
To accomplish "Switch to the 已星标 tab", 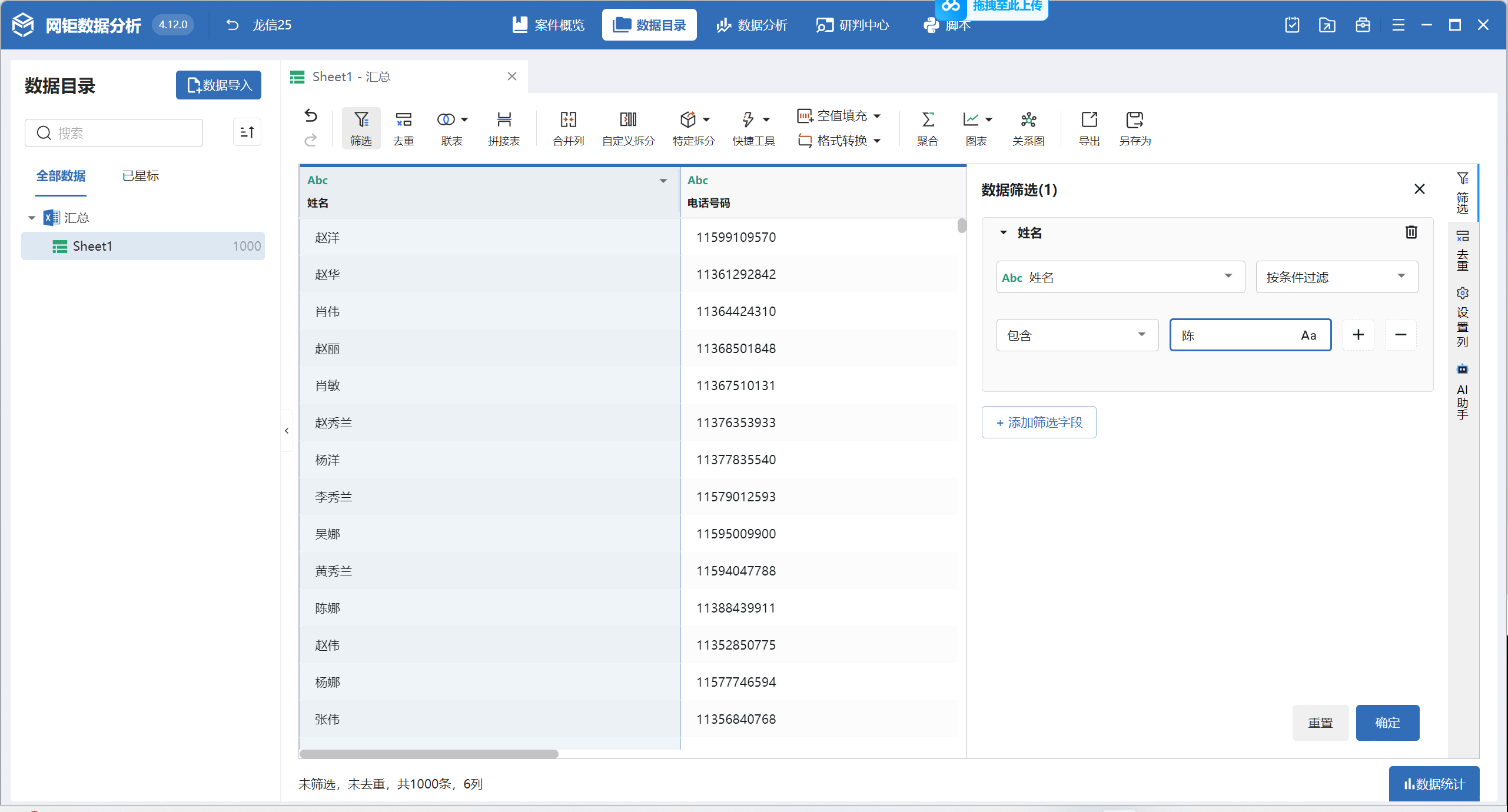I will coord(140,176).
